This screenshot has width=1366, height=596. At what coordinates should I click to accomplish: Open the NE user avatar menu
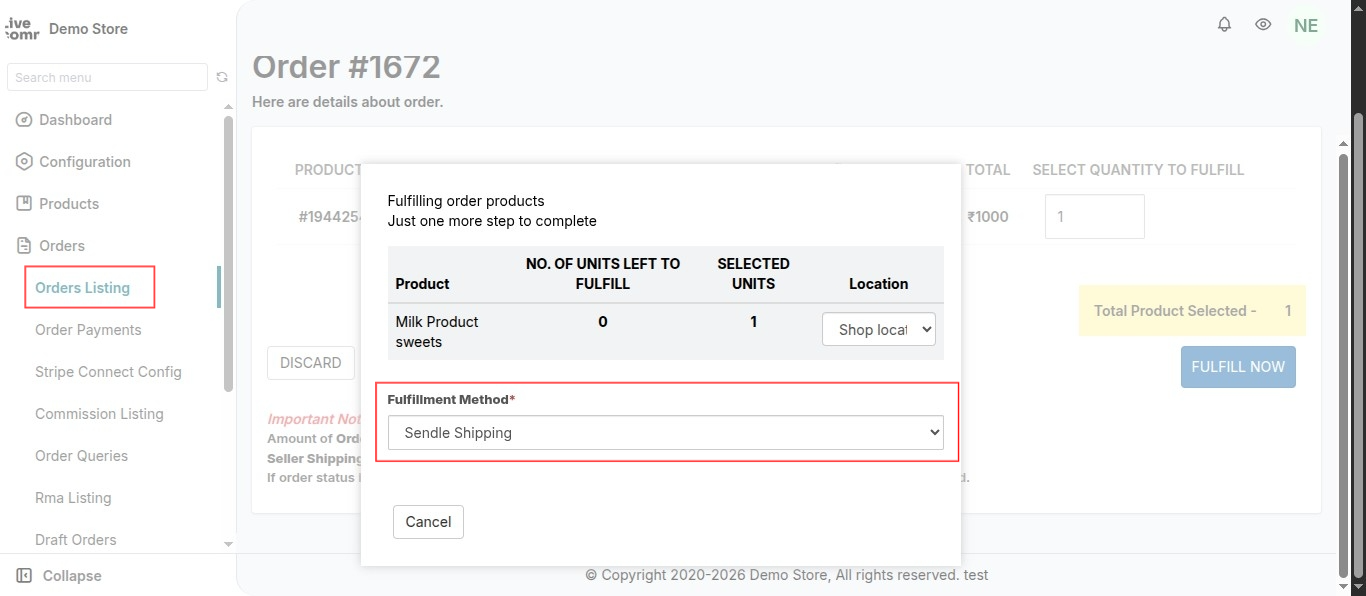[x=1306, y=26]
